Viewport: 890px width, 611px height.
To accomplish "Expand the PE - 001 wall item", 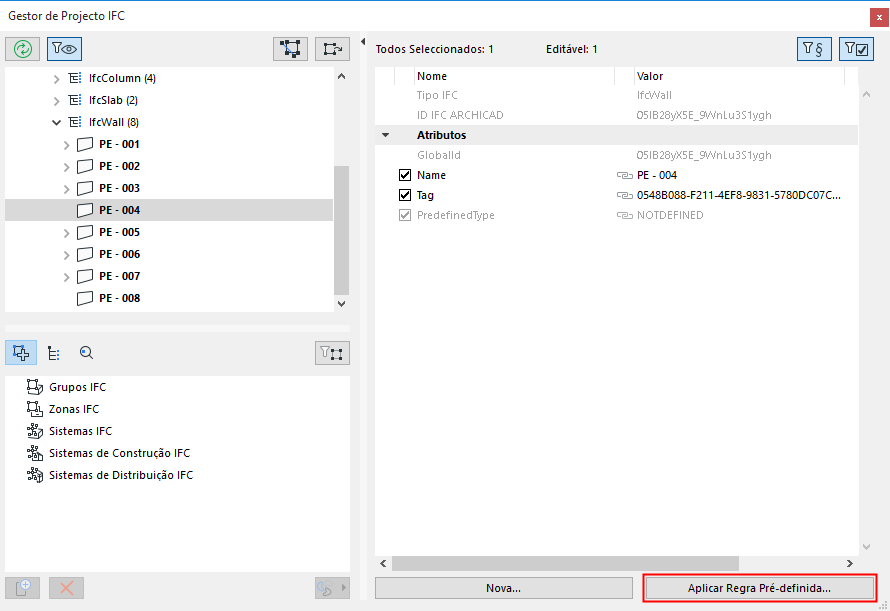I will (x=66, y=145).
